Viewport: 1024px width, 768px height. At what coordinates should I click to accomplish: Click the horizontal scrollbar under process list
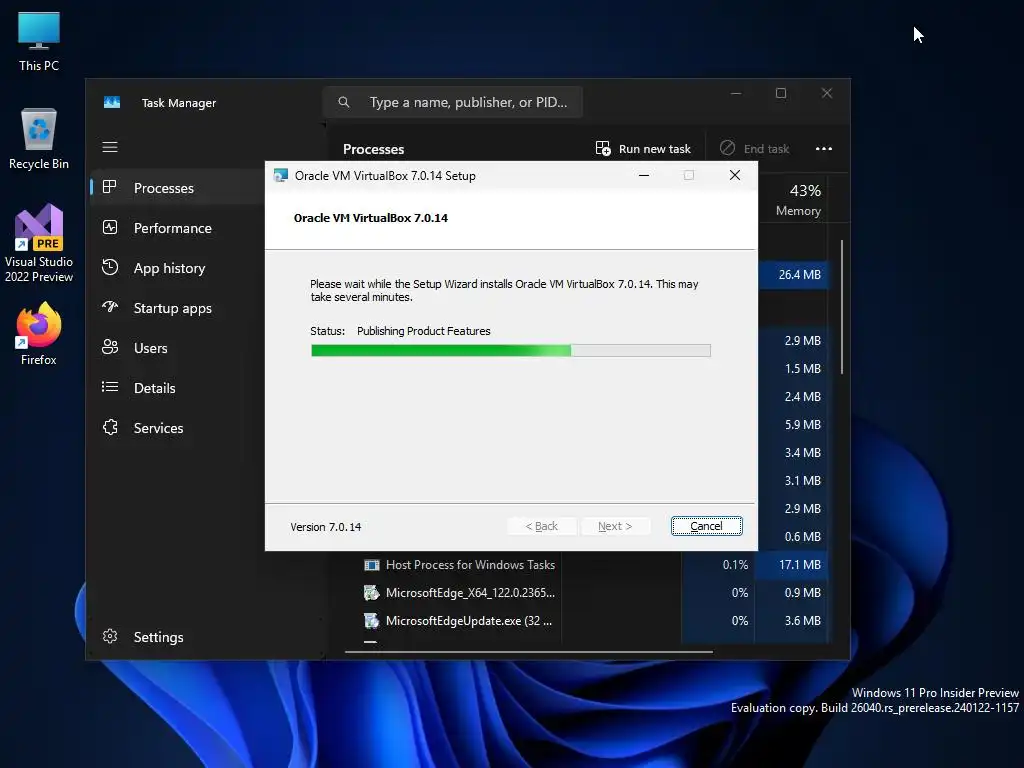(528, 651)
